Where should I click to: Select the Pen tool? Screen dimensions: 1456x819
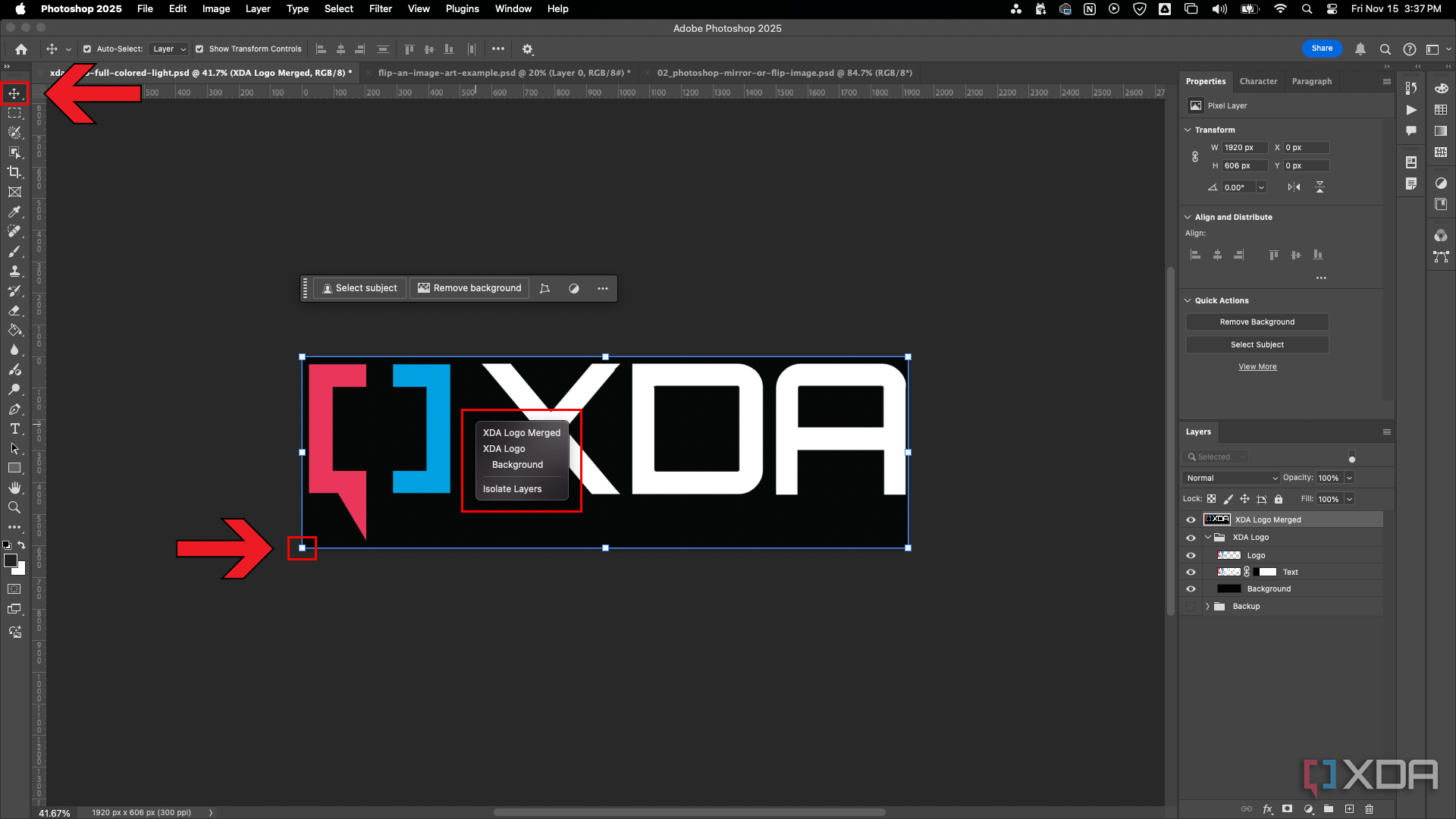point(14,409)
